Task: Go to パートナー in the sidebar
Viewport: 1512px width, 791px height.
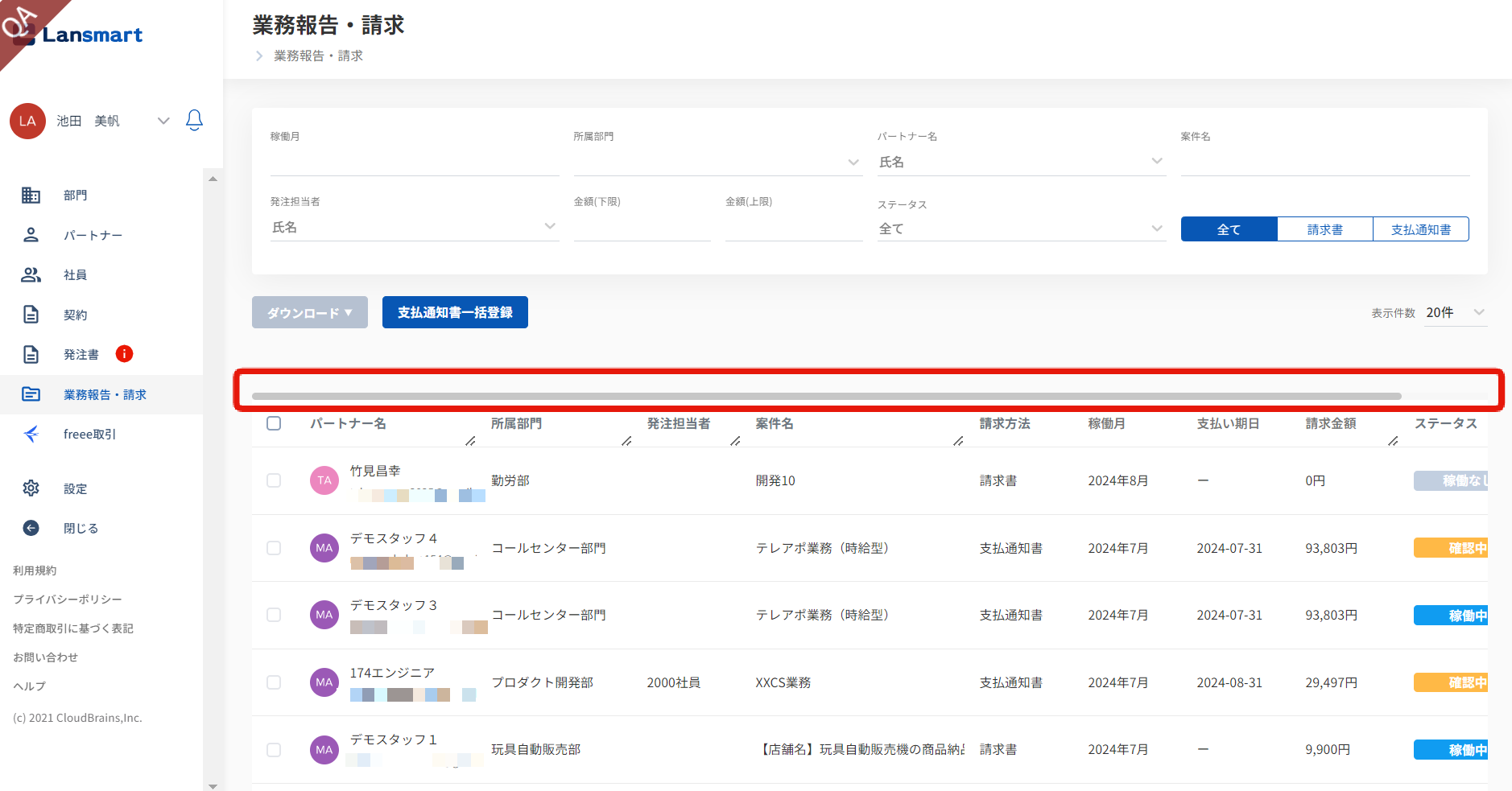Action: [x=93, y=235]
